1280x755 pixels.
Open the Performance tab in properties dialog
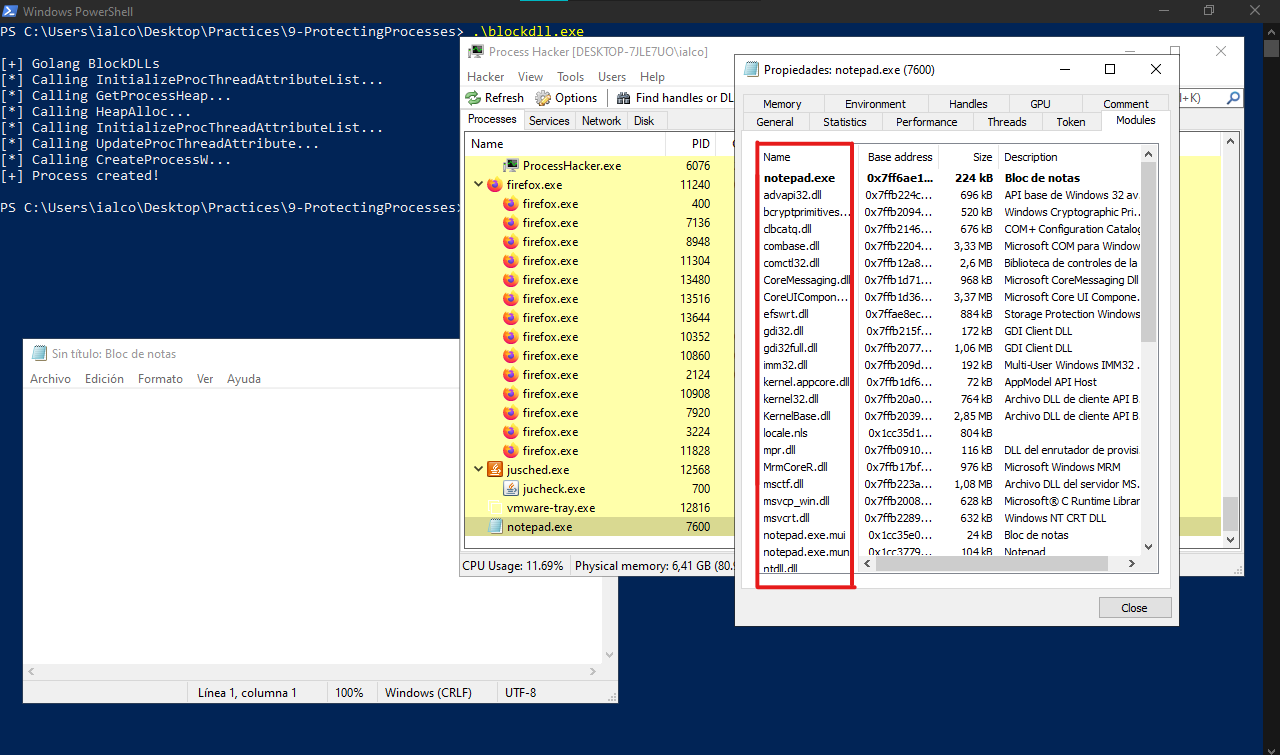click(927, 122)
